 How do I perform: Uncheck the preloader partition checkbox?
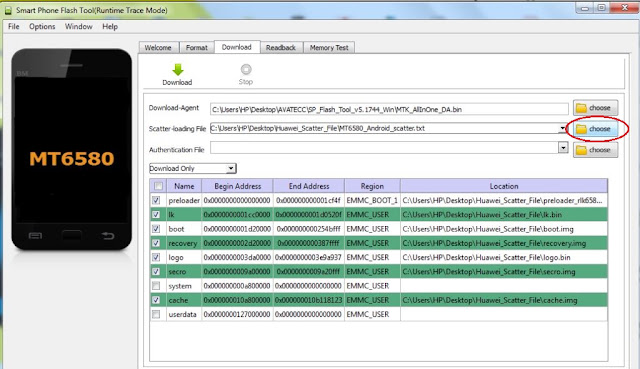pyautogui.click(x=156, y=200)
